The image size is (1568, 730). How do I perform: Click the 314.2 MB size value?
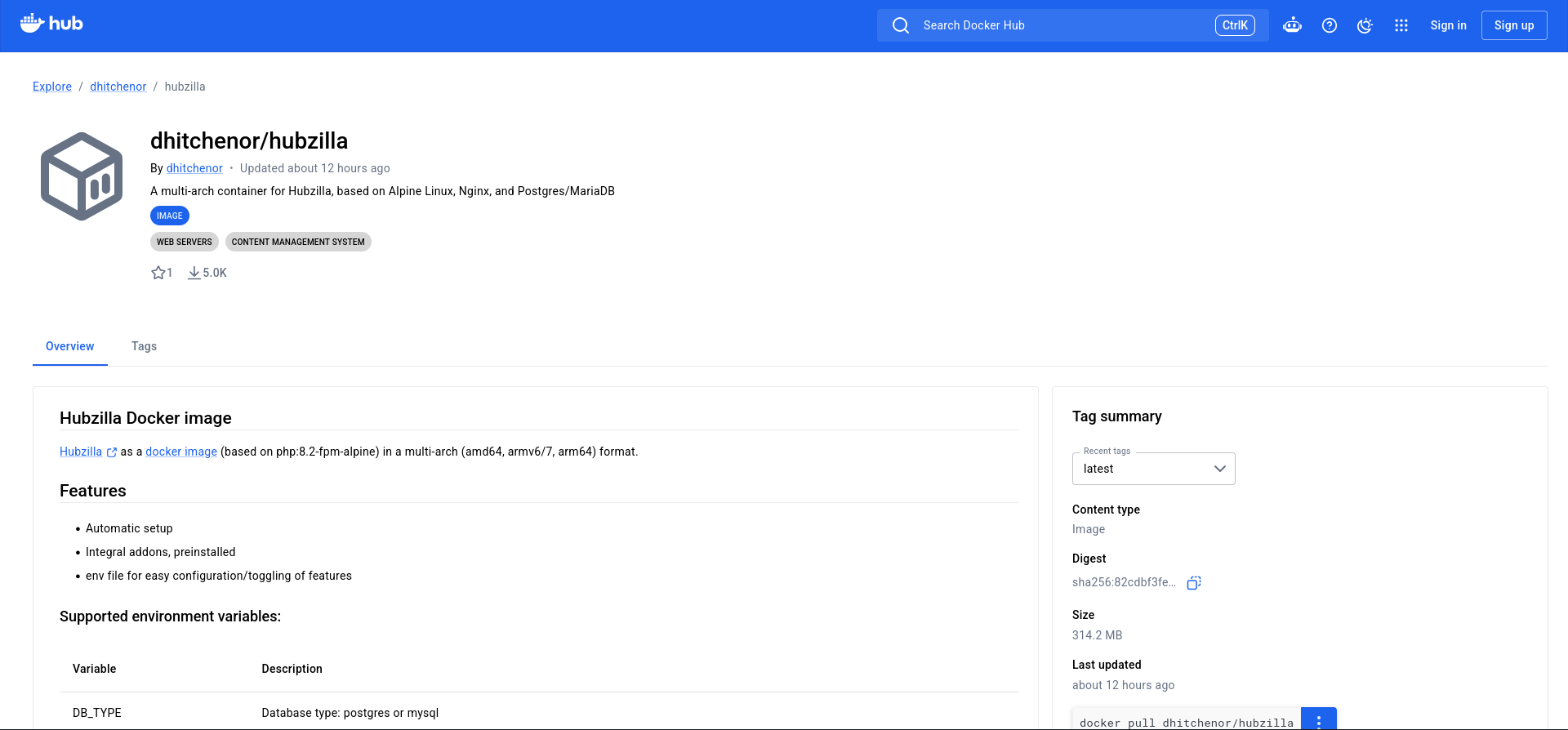coord(1098,635)
